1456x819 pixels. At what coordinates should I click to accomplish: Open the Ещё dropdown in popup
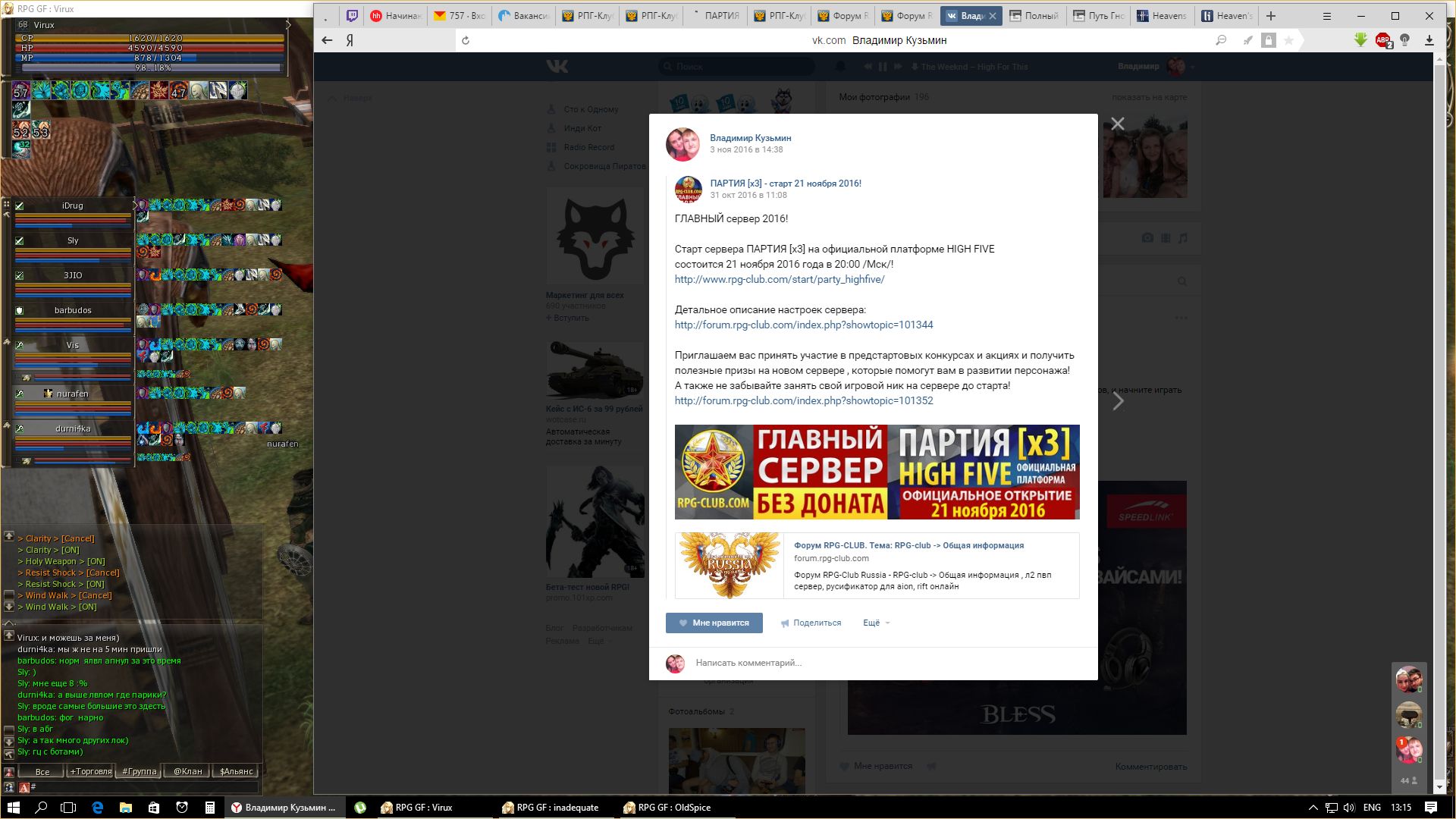[876, 623]
